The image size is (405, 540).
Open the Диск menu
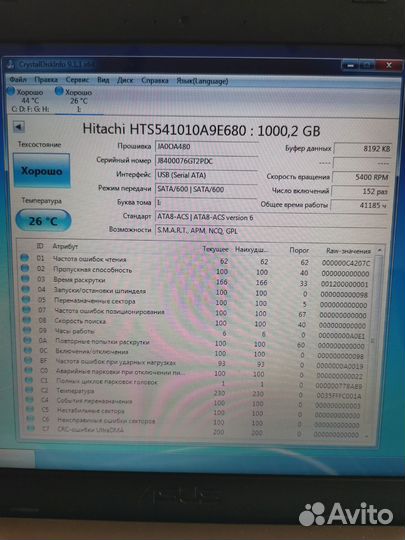coord(125,81)
